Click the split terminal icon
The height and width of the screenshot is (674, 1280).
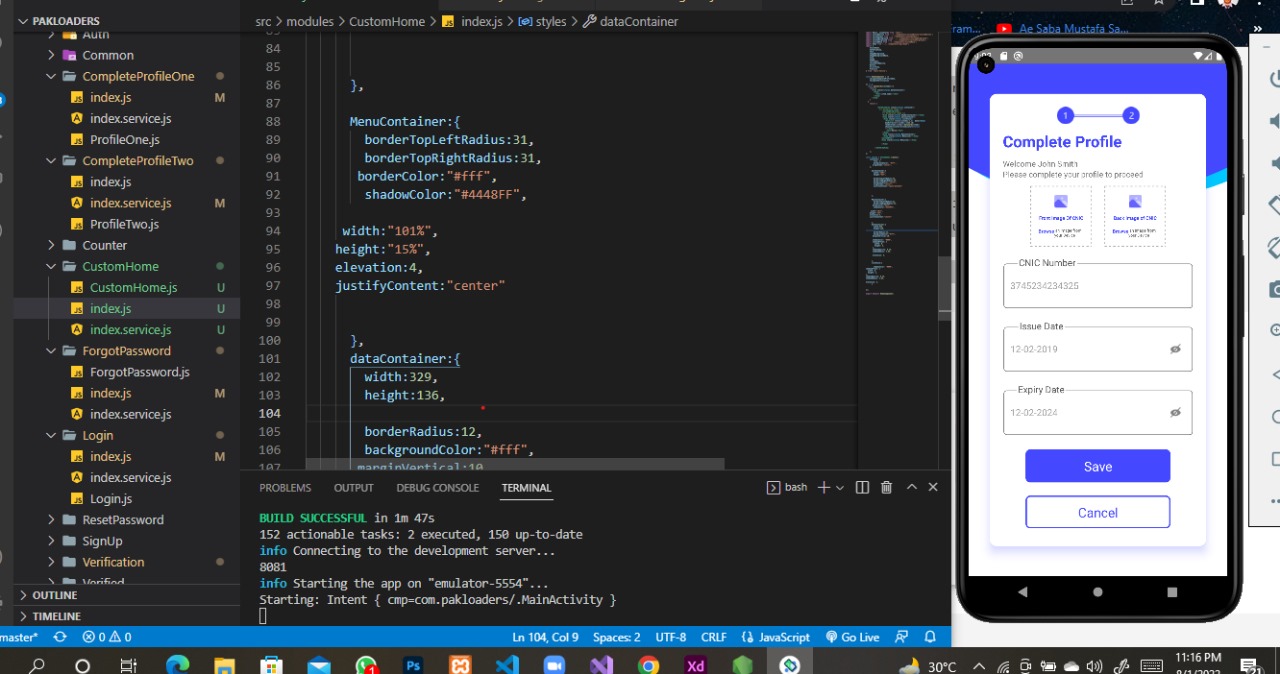[x=862, y=486]
